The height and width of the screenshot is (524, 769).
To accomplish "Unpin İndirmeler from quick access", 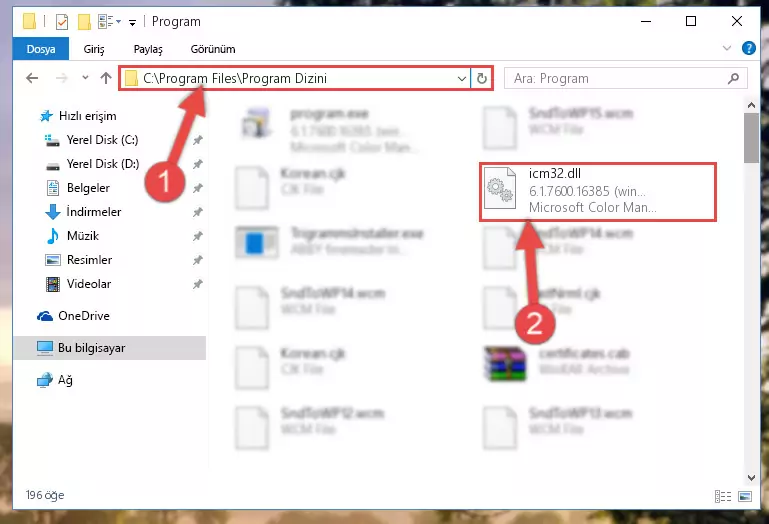I will (x=197, y=212).
